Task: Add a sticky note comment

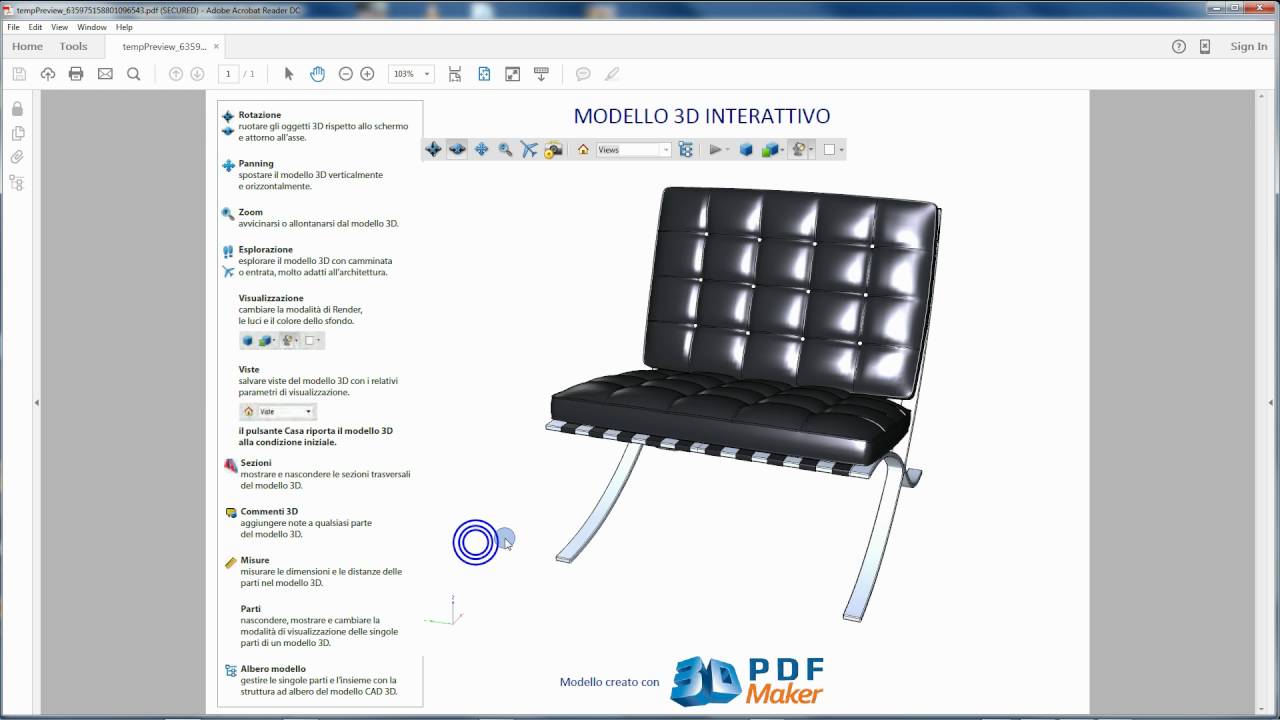Action: click(x=583, y=74)
